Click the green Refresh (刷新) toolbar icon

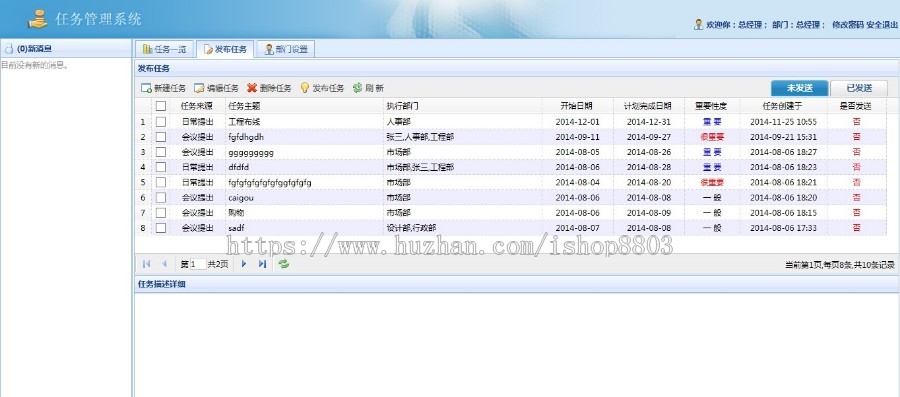click(358, 88)
